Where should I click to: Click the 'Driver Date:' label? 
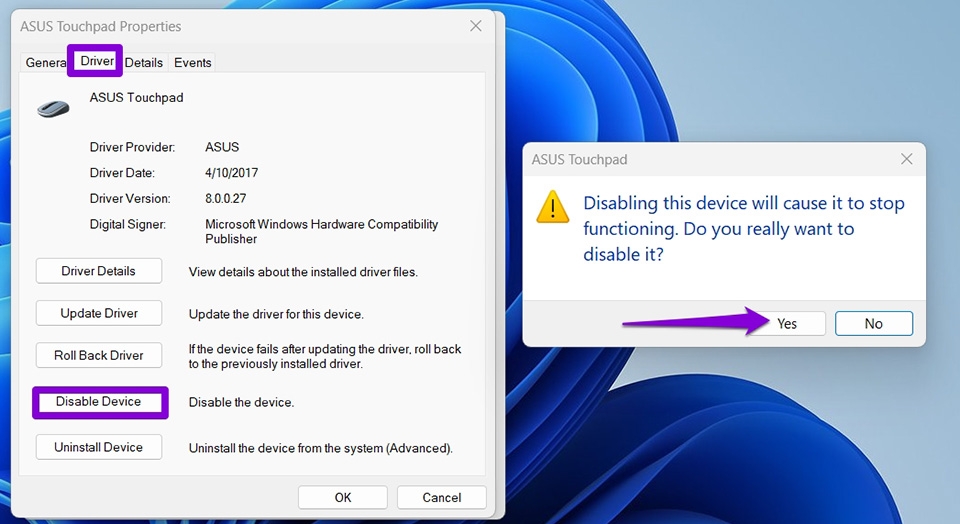pos(122,173)
